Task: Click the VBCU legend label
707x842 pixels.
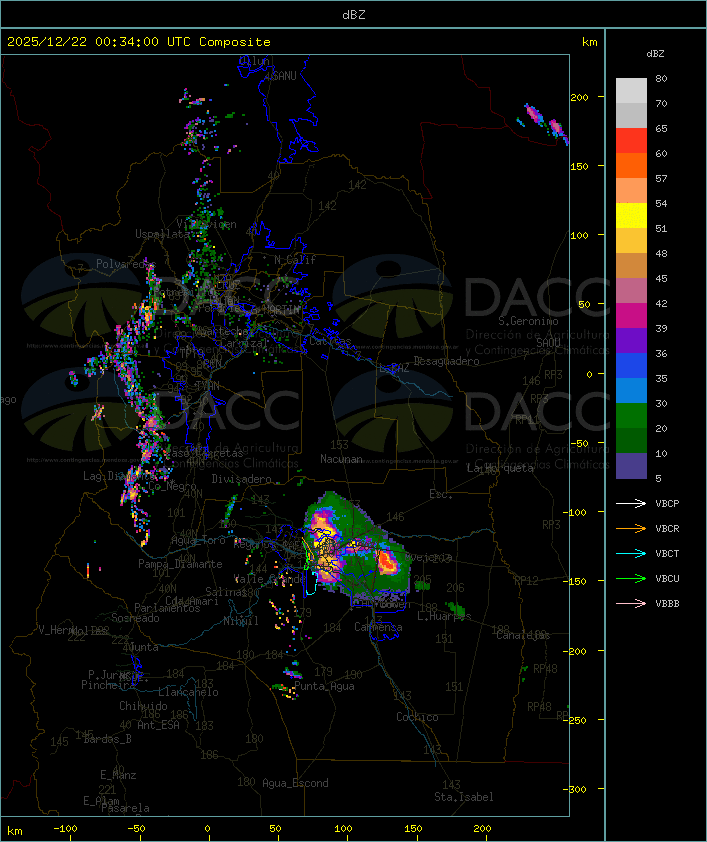Action: [667, 578]
